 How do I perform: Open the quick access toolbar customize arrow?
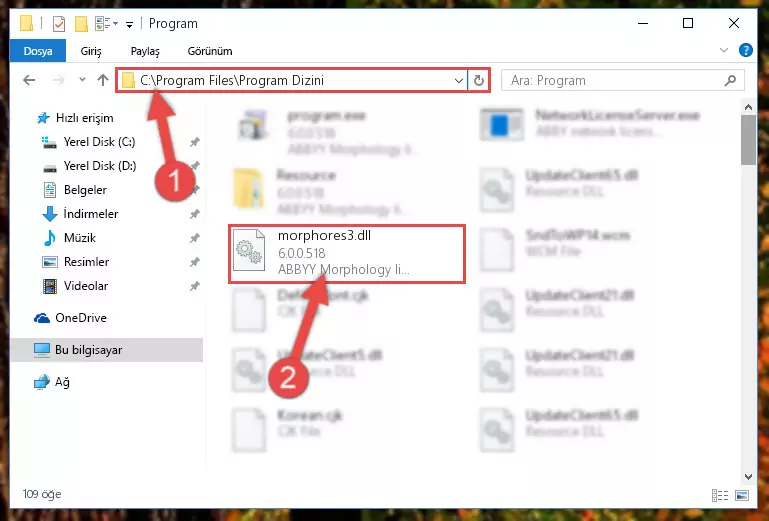(x=129, y=24)
